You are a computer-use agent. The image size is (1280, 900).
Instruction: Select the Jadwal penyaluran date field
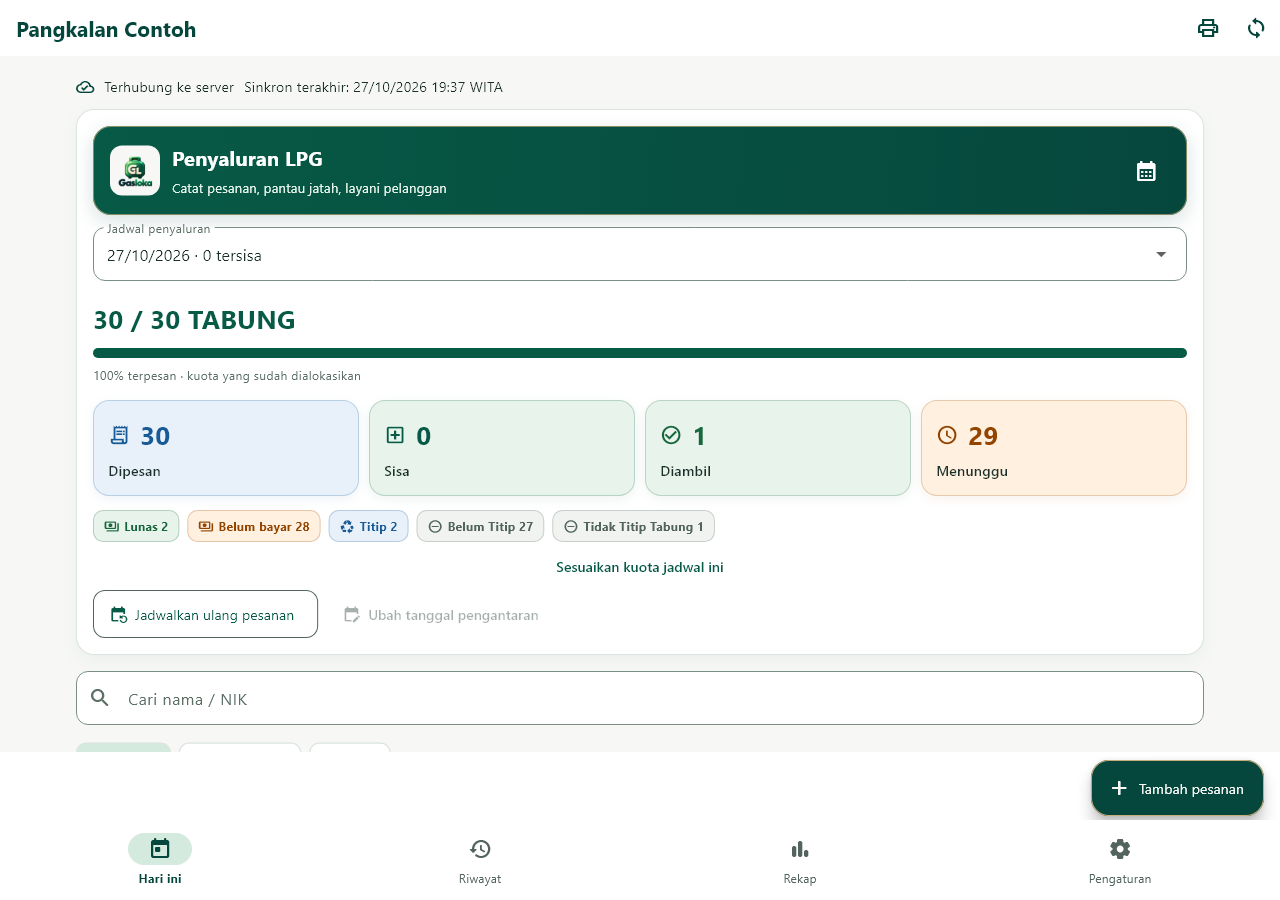coord(640,254)
